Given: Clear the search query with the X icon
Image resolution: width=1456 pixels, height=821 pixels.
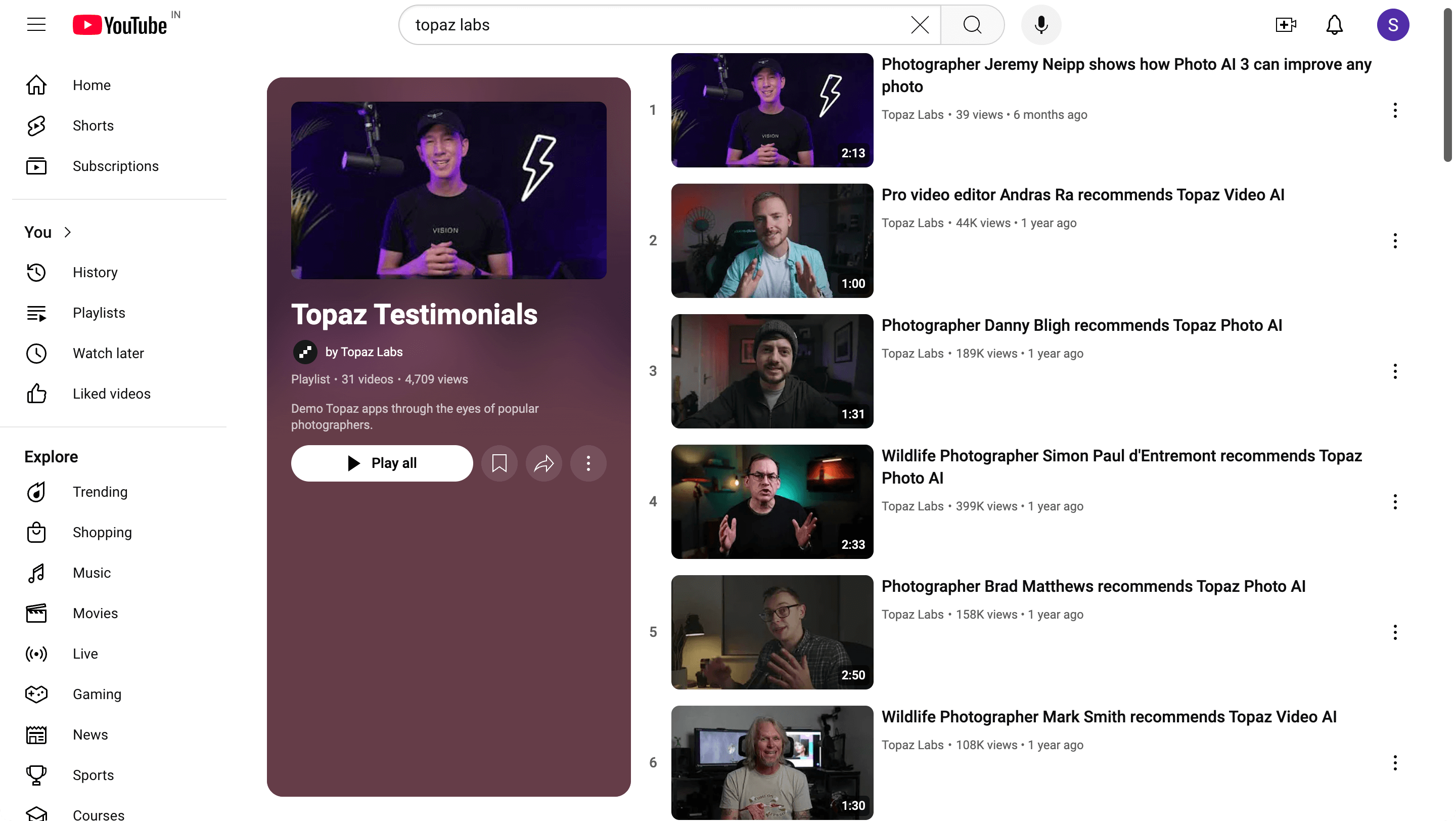Looking at the screenshot, I should (x=920, y=25).
